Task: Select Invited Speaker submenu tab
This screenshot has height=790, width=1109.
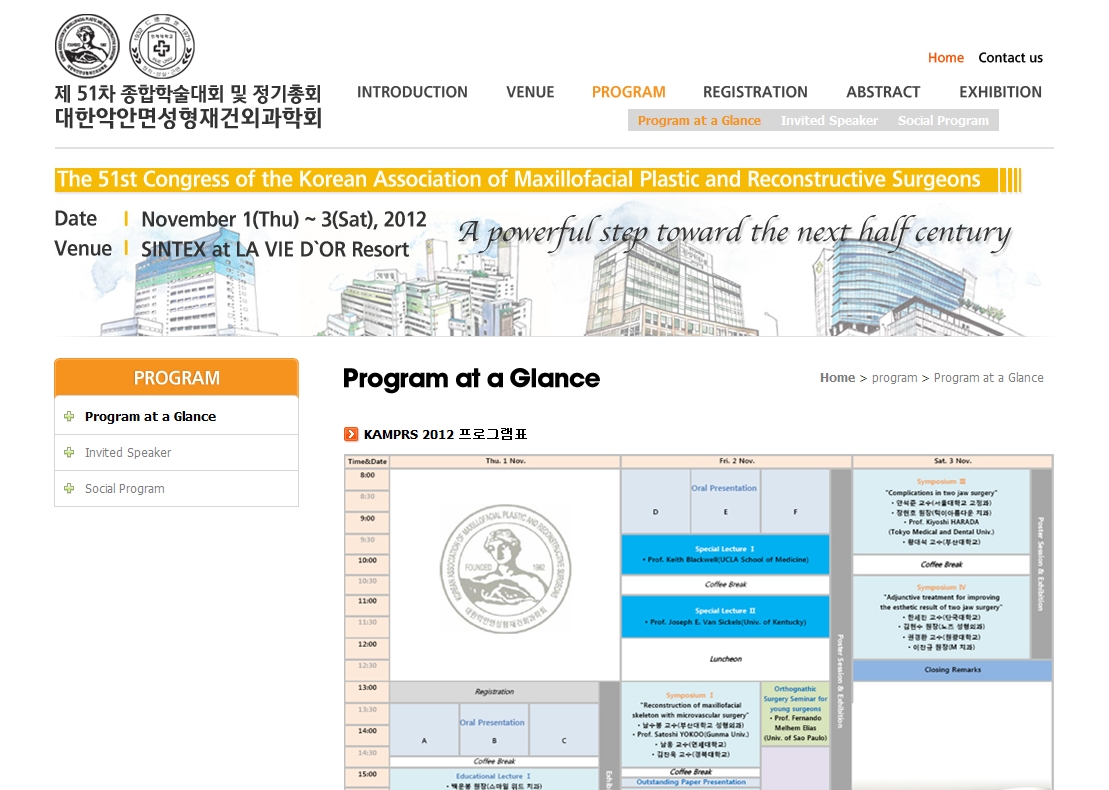Action: tap(829, 121)
